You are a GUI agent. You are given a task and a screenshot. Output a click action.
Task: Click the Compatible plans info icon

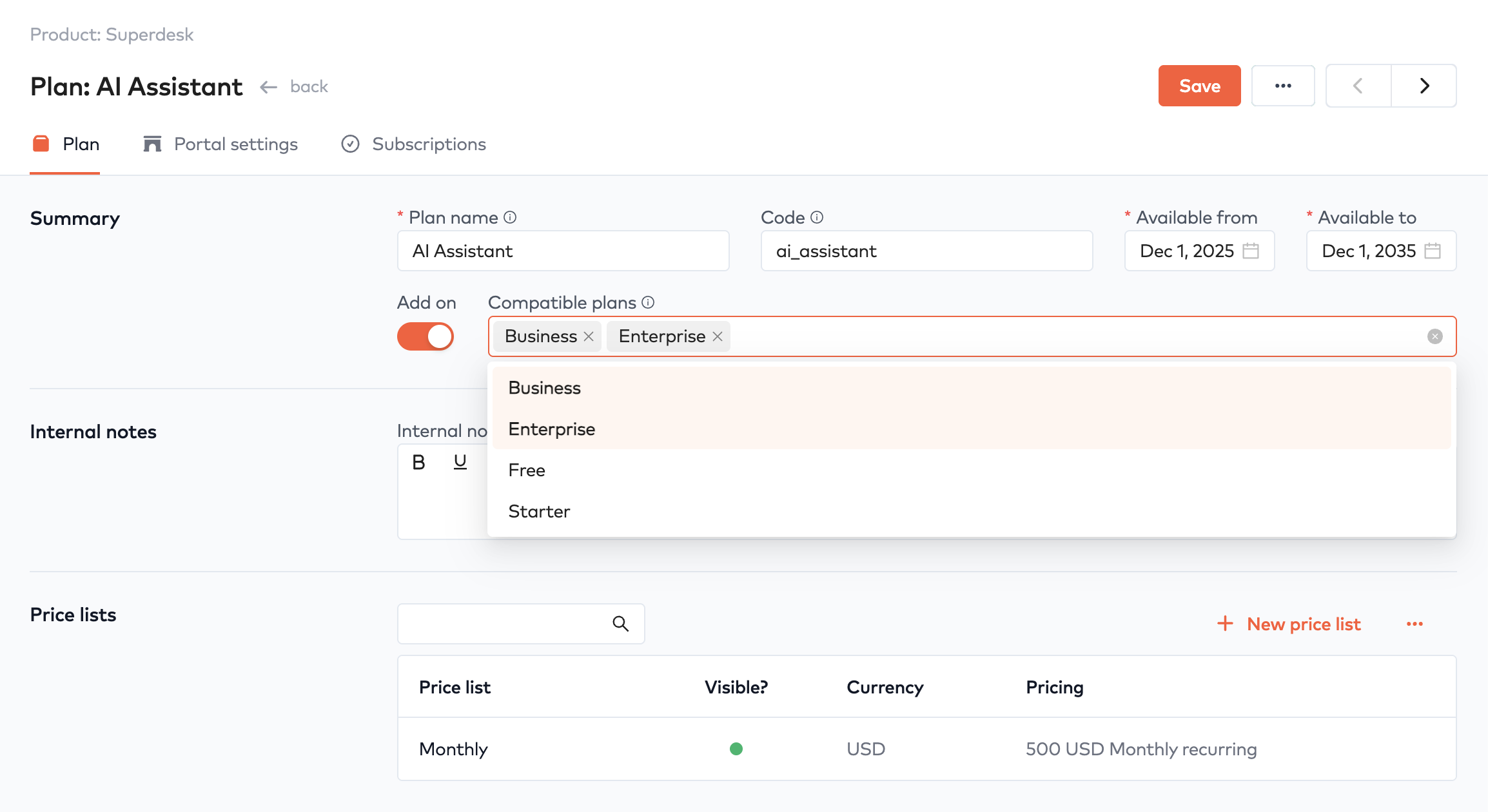click(x=648, y=302)
